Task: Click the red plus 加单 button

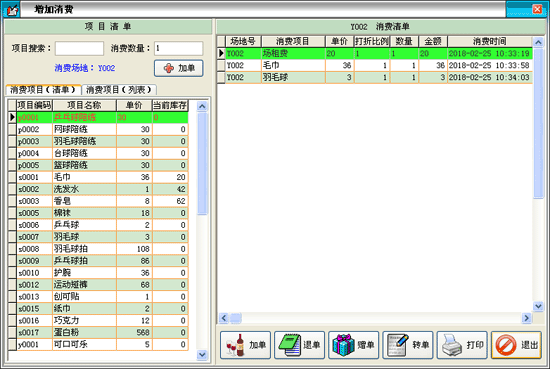Action: [x=179, y=68]
